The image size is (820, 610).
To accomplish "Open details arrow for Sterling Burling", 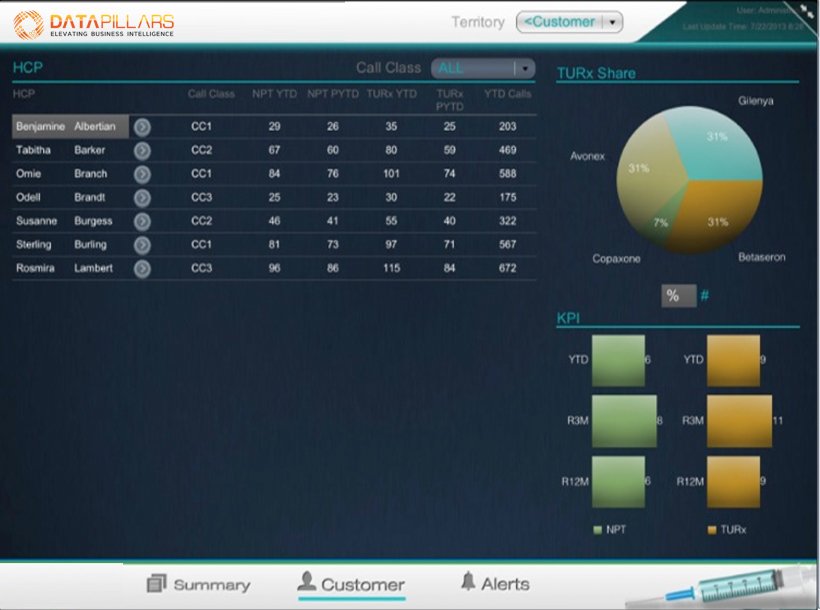I will tap(142, 245).
